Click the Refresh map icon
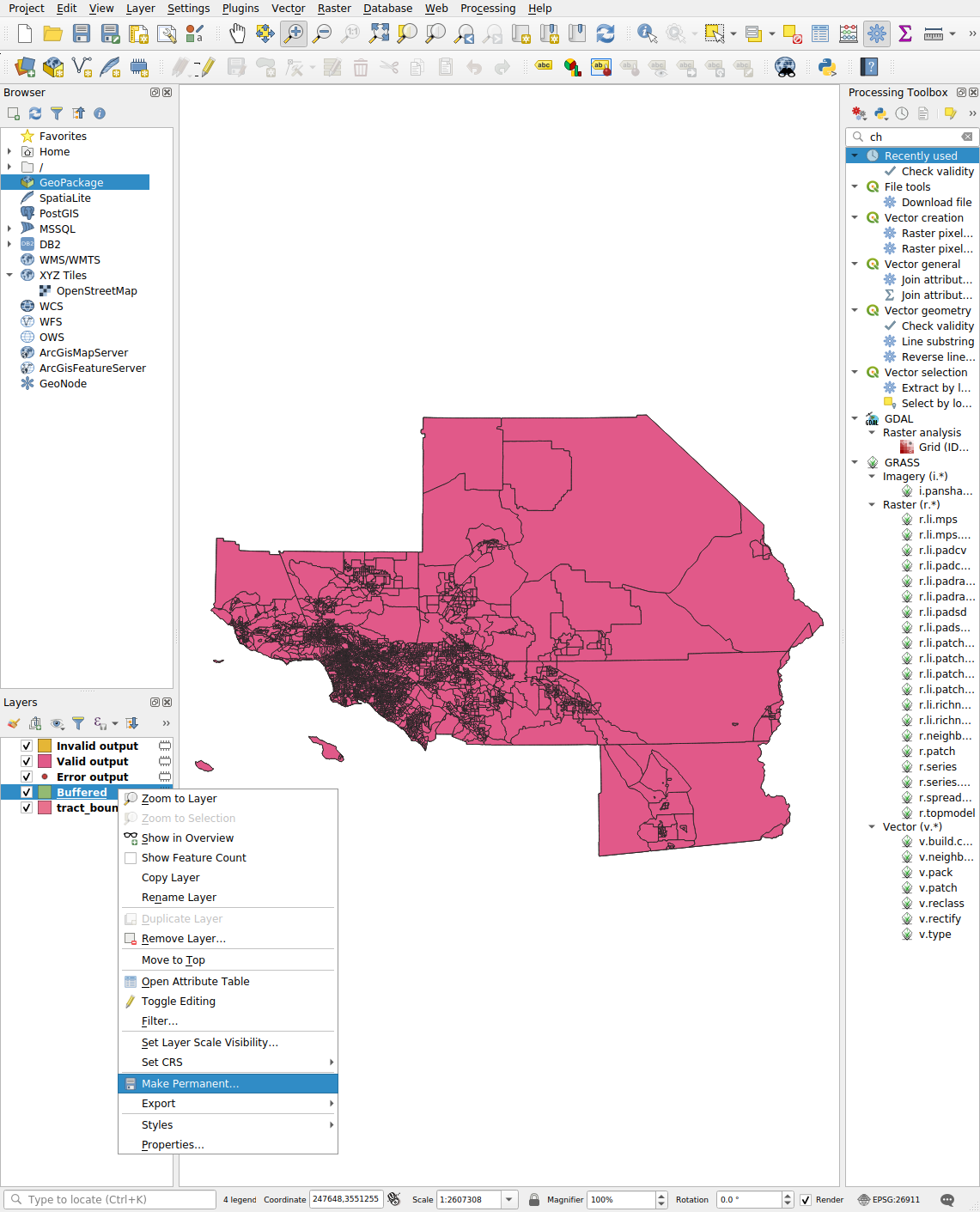 (x=606, y=33)
